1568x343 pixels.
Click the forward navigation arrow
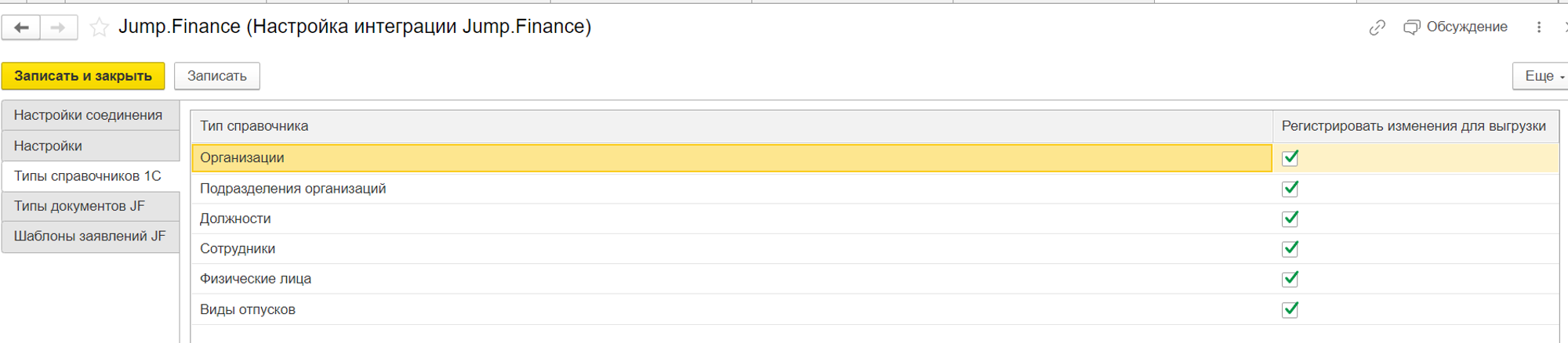click(x=58, y=27)
